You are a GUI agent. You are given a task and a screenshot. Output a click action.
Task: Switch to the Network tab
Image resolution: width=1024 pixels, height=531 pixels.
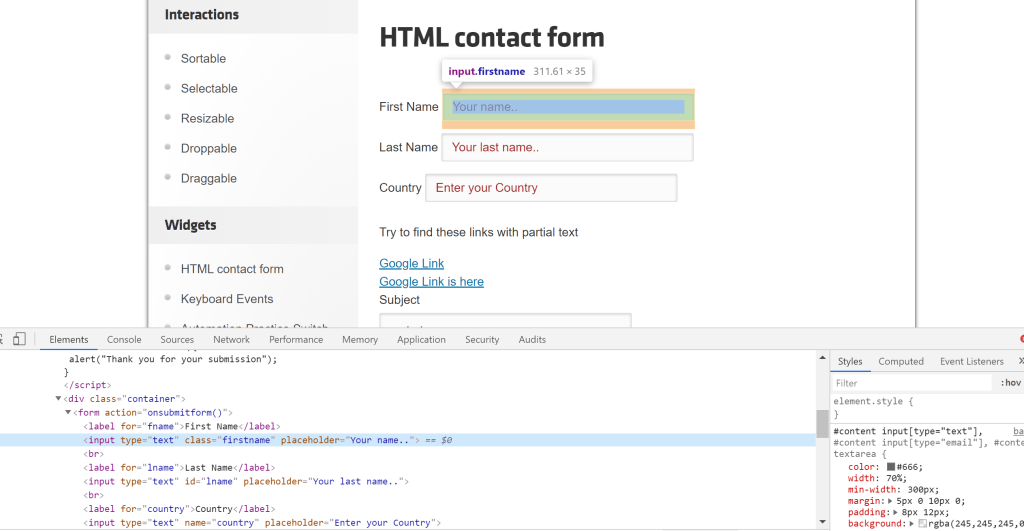coord(231,339)
